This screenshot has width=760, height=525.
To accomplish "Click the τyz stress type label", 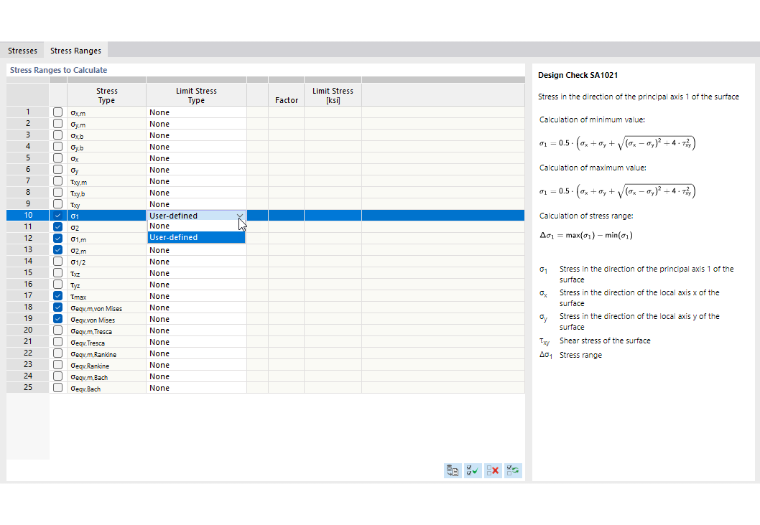I will pyautogui.click(x=75, y=285).
